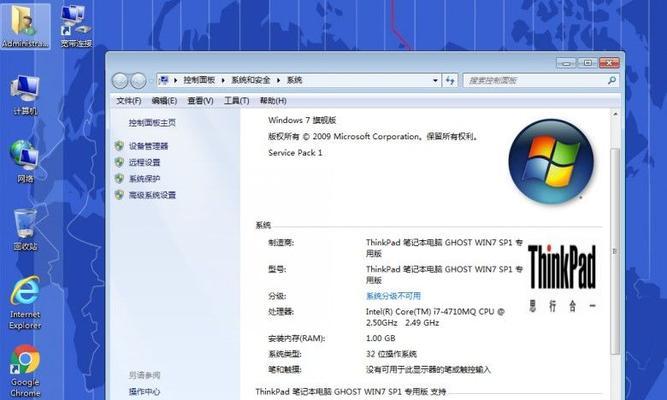Open 高级系统设置 link
The width and height of the screenshot is (667, 400).
(x=152, y=195)
